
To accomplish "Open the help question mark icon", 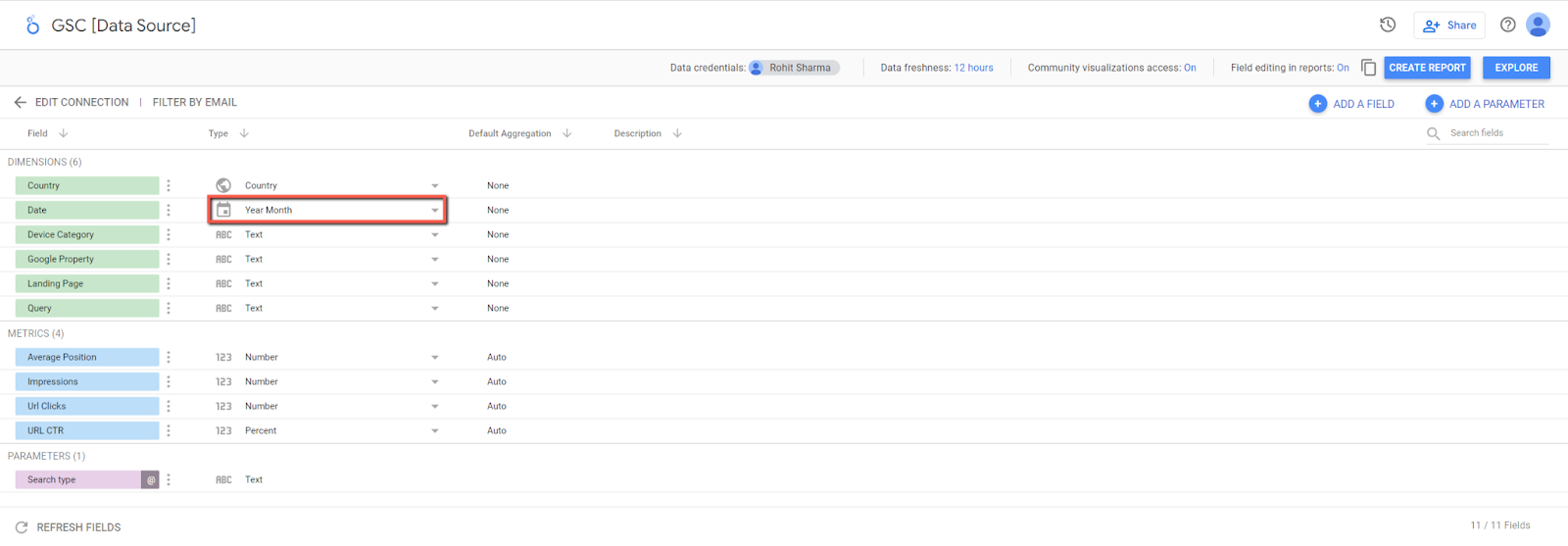I will 1508,25.
